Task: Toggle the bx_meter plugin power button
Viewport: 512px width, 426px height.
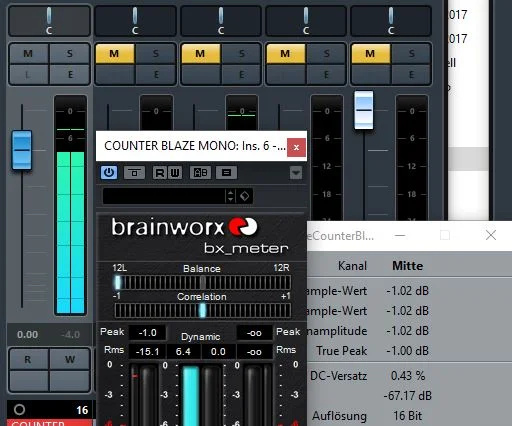Action: pyautogui.click(x=109, y=173)
